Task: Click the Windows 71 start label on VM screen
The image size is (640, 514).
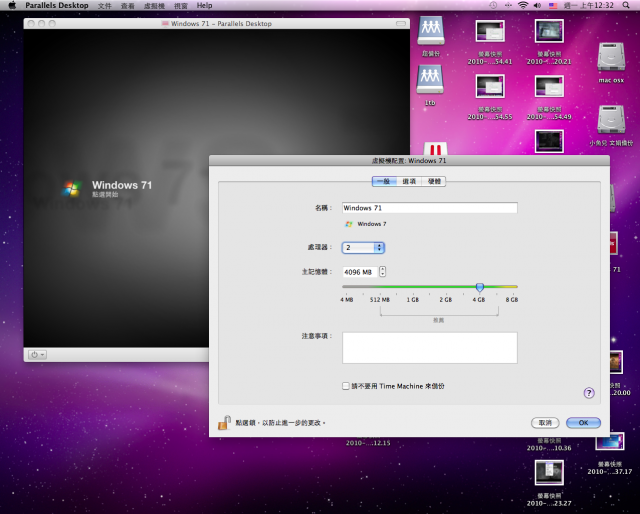Action: [x=122, y=185]
